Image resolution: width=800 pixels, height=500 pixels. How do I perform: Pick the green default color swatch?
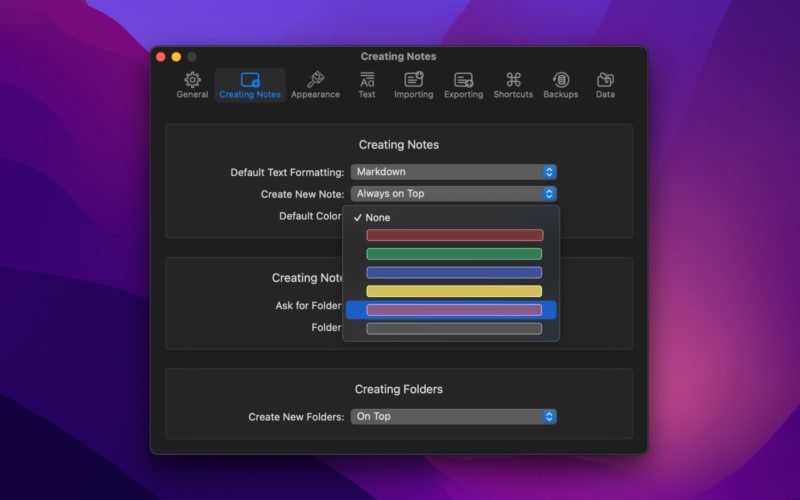[454, 254]
